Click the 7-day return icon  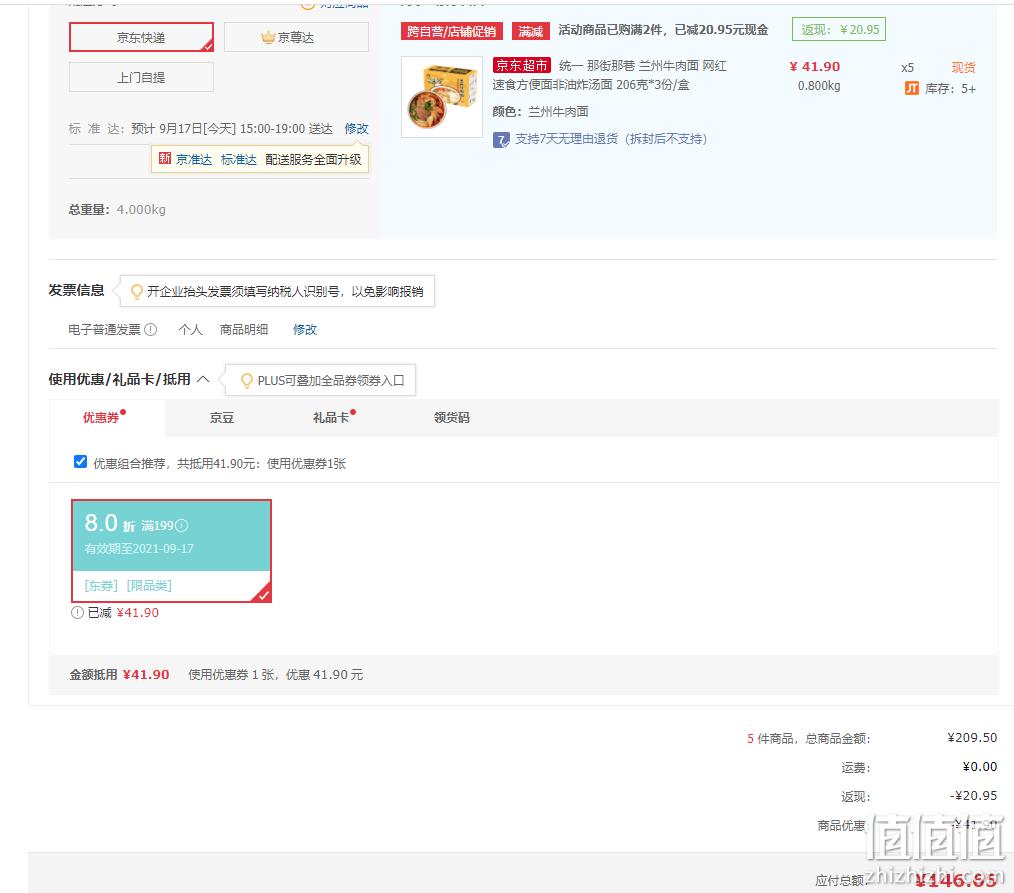pyautogui.click(x=501, y=140)
